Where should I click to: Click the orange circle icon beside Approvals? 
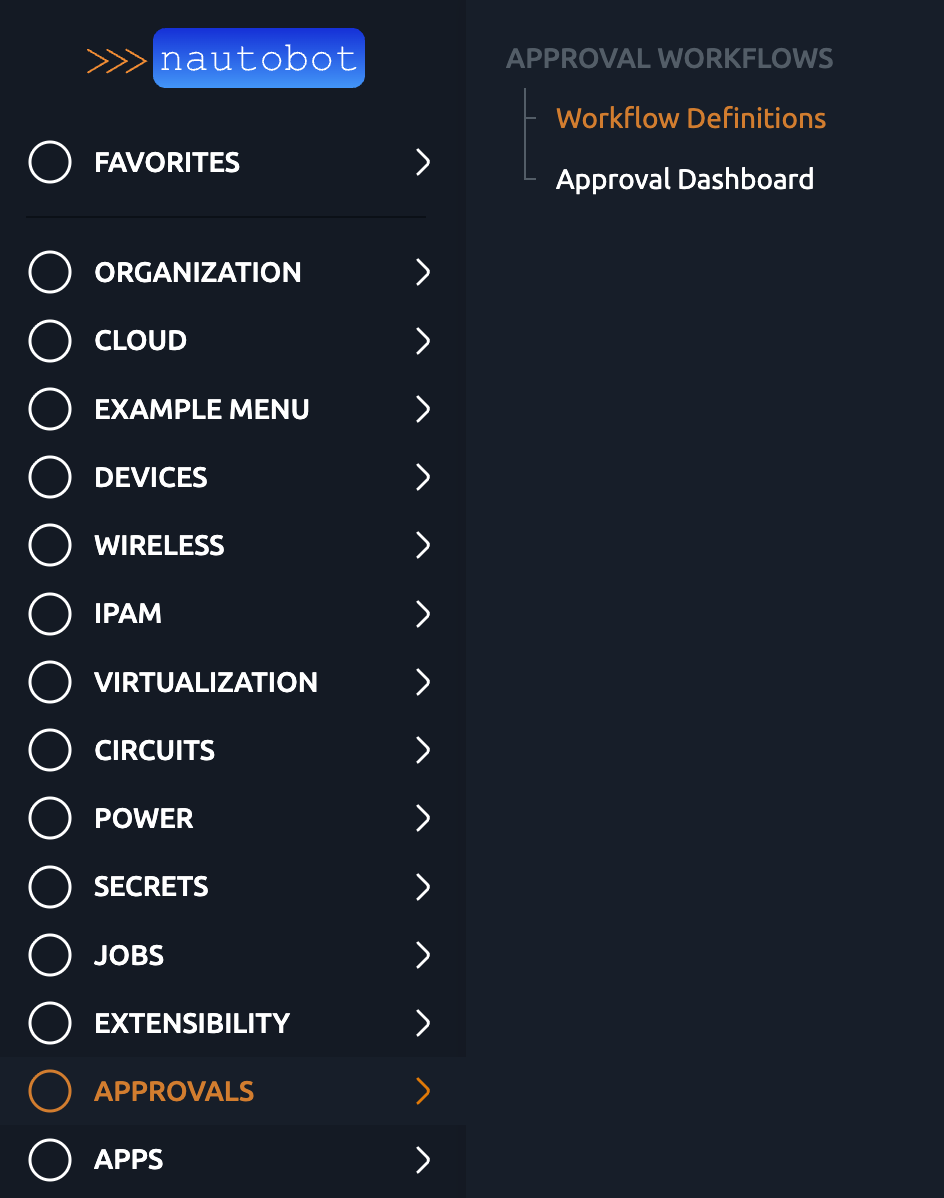50,1091
